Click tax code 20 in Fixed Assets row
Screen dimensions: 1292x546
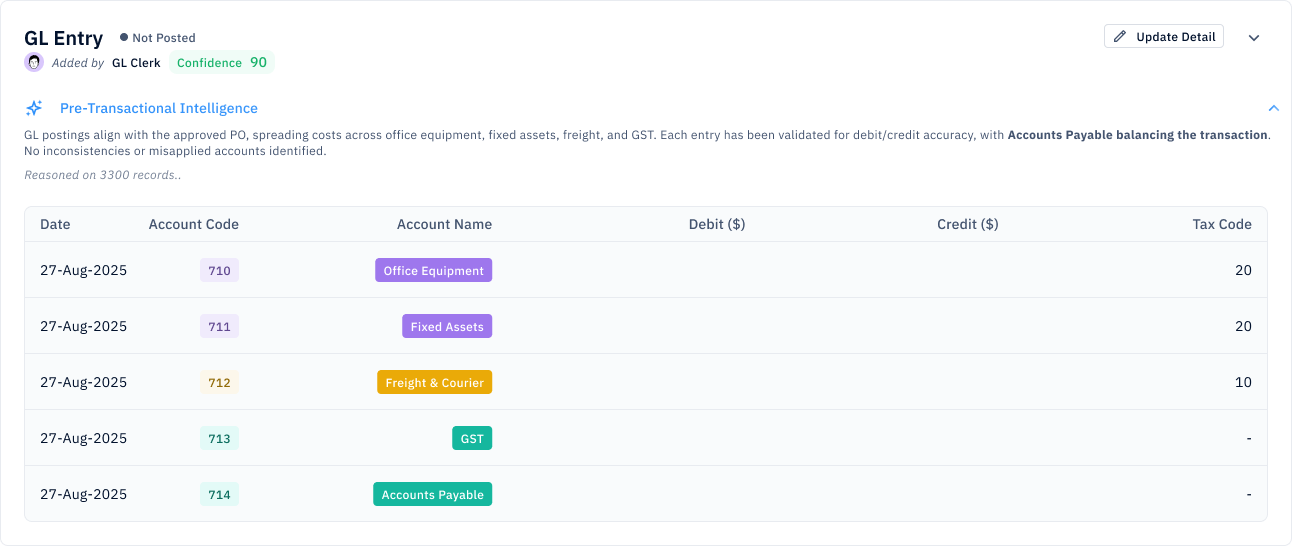point(1243,326)
